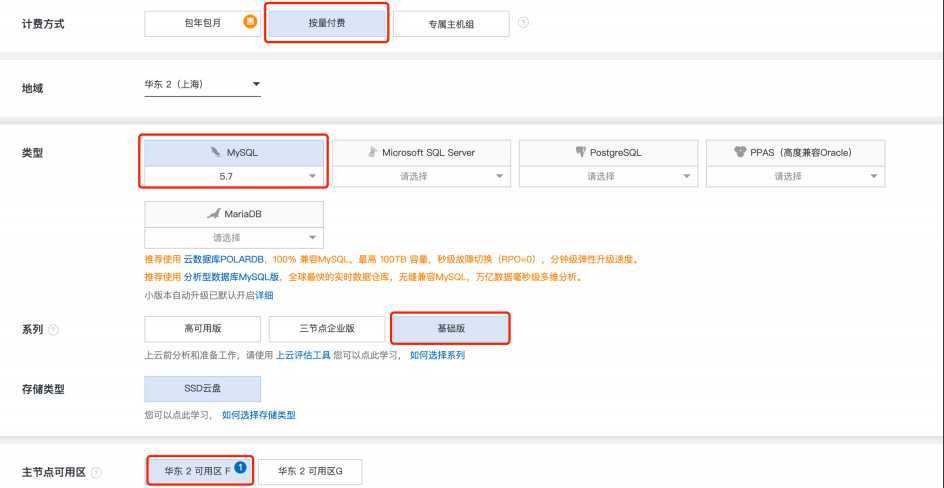This screenshot has width=944, height=488.
Task: Open MySQL version dropdown showing 5.7
Action: (234, 176)
